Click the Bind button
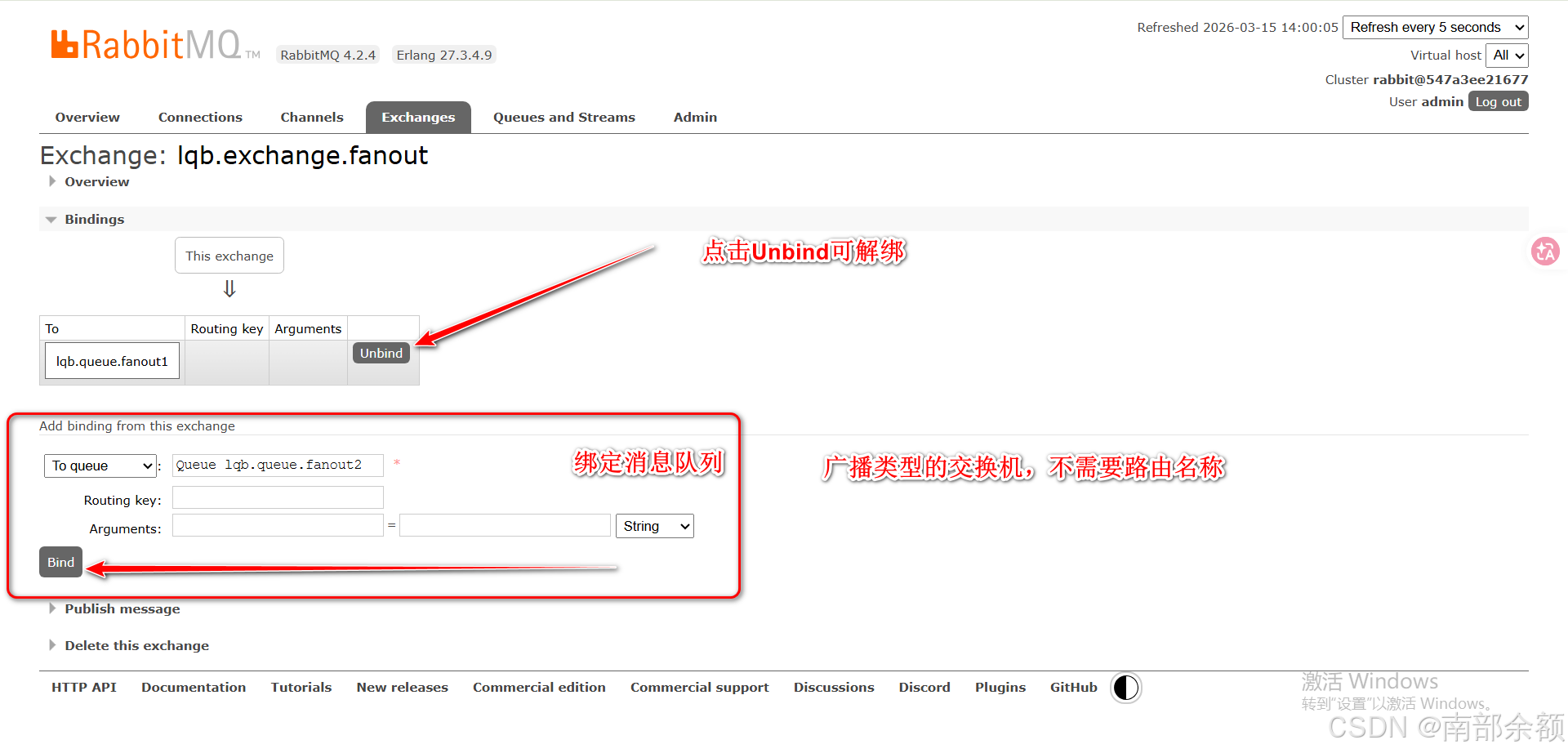1568x753 pixels. 60,562
